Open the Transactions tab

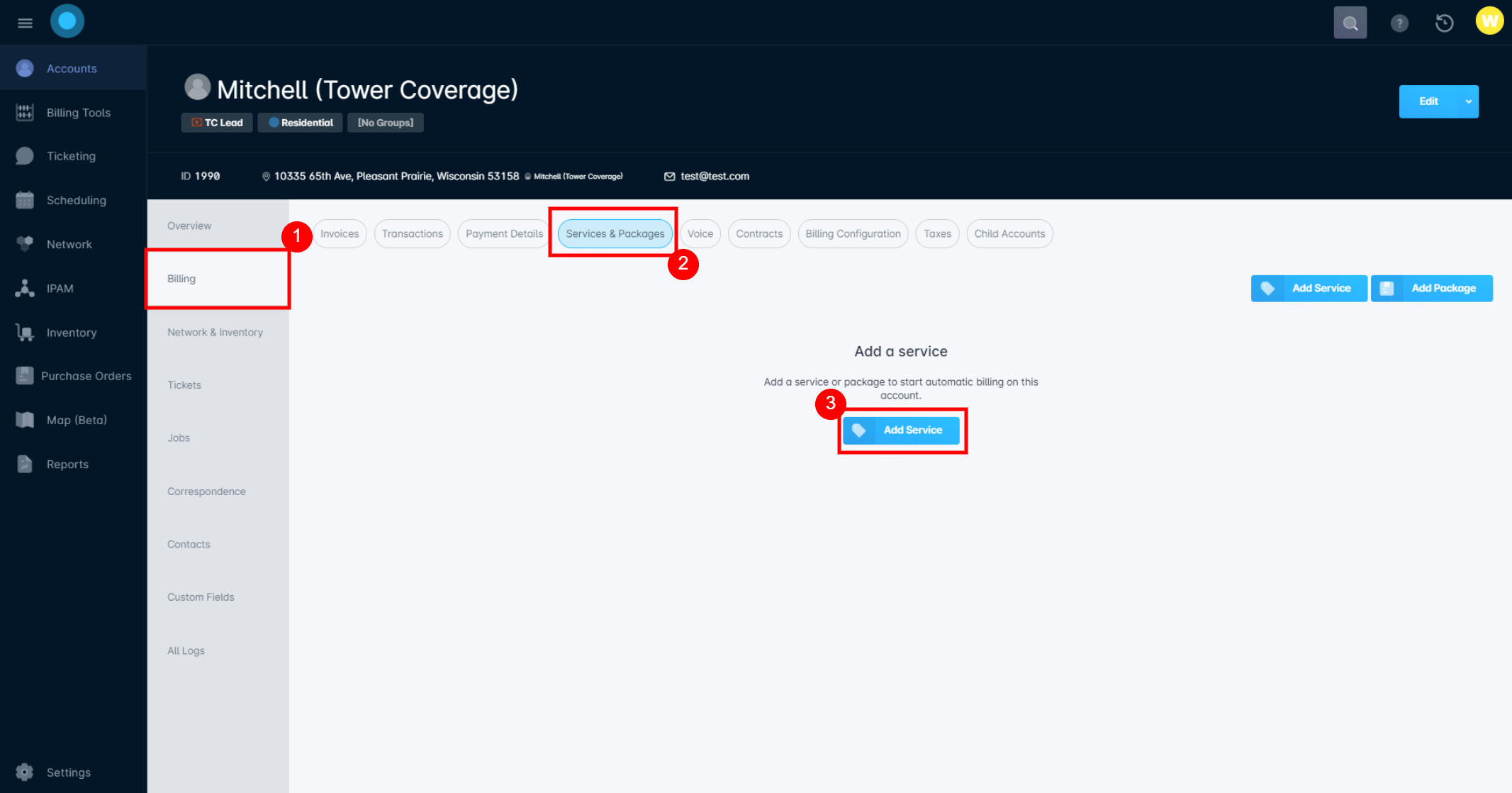pos(413,234)
